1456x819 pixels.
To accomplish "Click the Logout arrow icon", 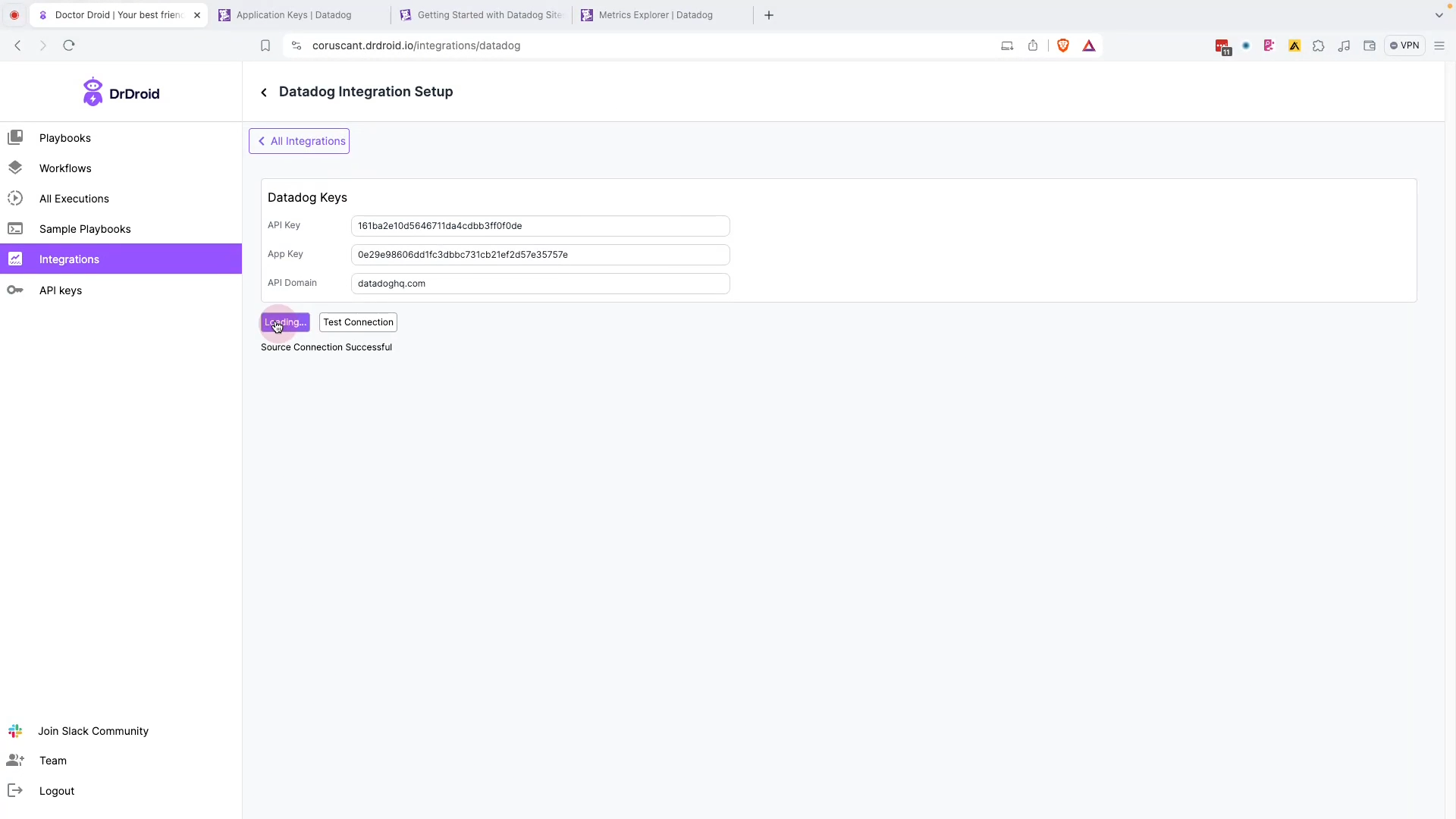I will click(15, 790).
